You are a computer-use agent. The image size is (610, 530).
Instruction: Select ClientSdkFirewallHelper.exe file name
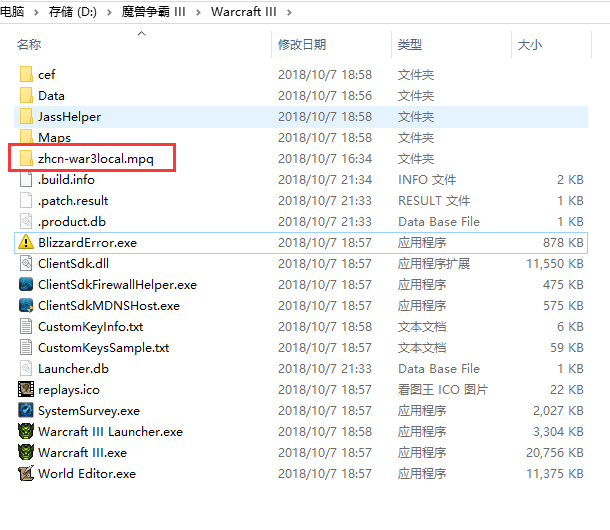tap(117, 284)
